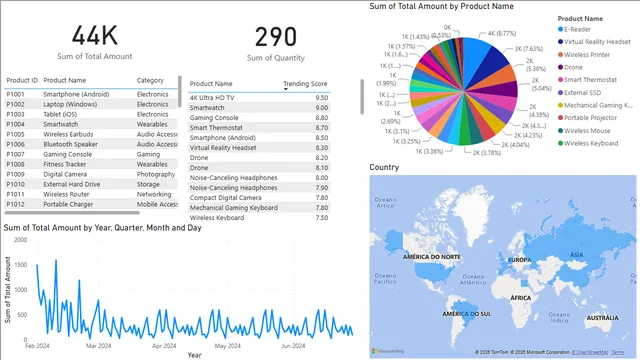Screen dimensions: 640x360
Task: Click the AMÉRICA DO NORTE map label
Action: pos(431,257)
